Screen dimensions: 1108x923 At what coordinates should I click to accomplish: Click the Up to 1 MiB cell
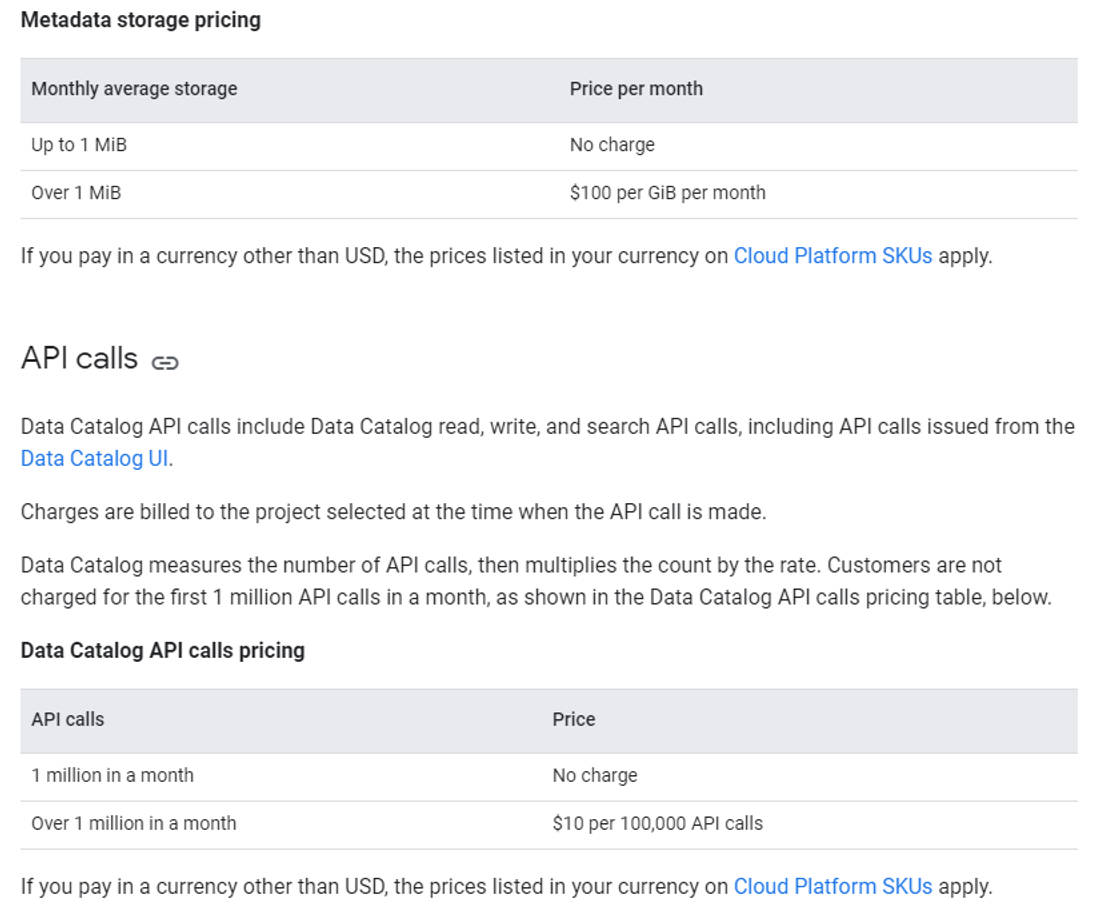[x=79, y=145]
